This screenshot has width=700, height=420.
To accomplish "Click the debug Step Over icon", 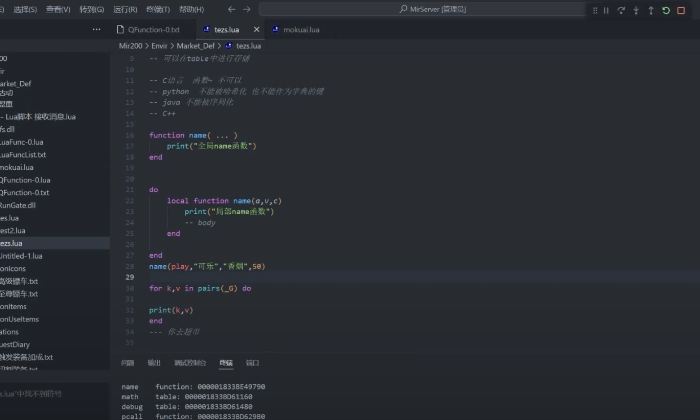I will (x=621, y=10).
